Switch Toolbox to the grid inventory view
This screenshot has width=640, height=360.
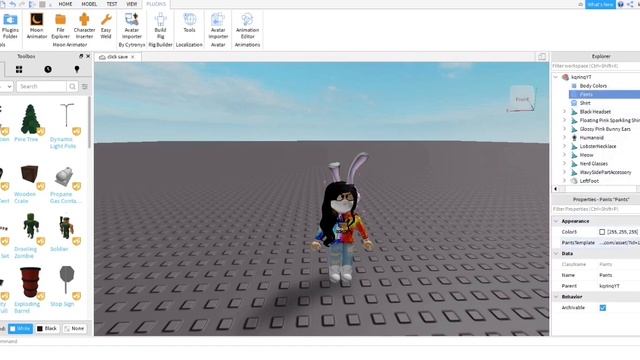click(19, 70)
